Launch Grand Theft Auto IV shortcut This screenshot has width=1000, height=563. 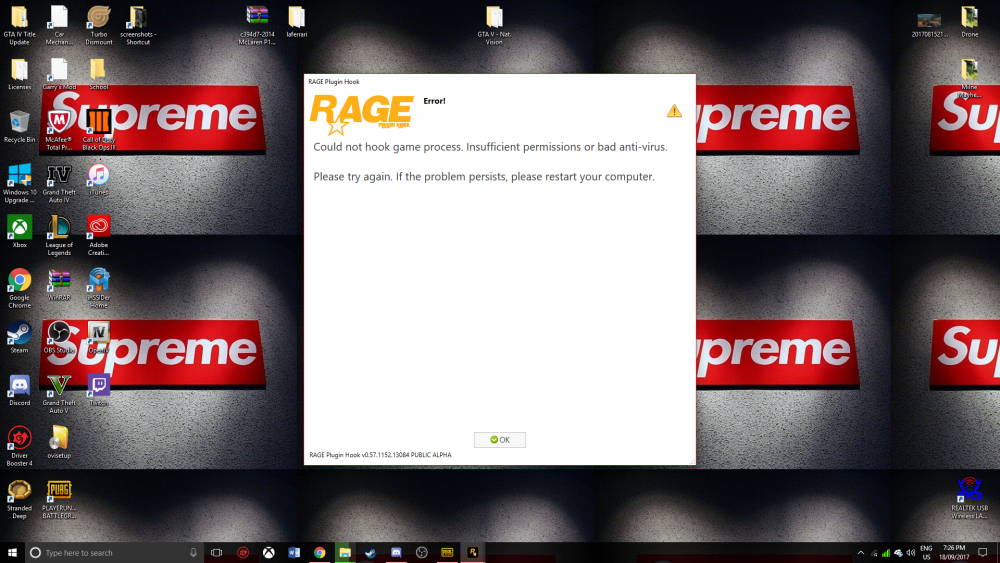[59, 183]
